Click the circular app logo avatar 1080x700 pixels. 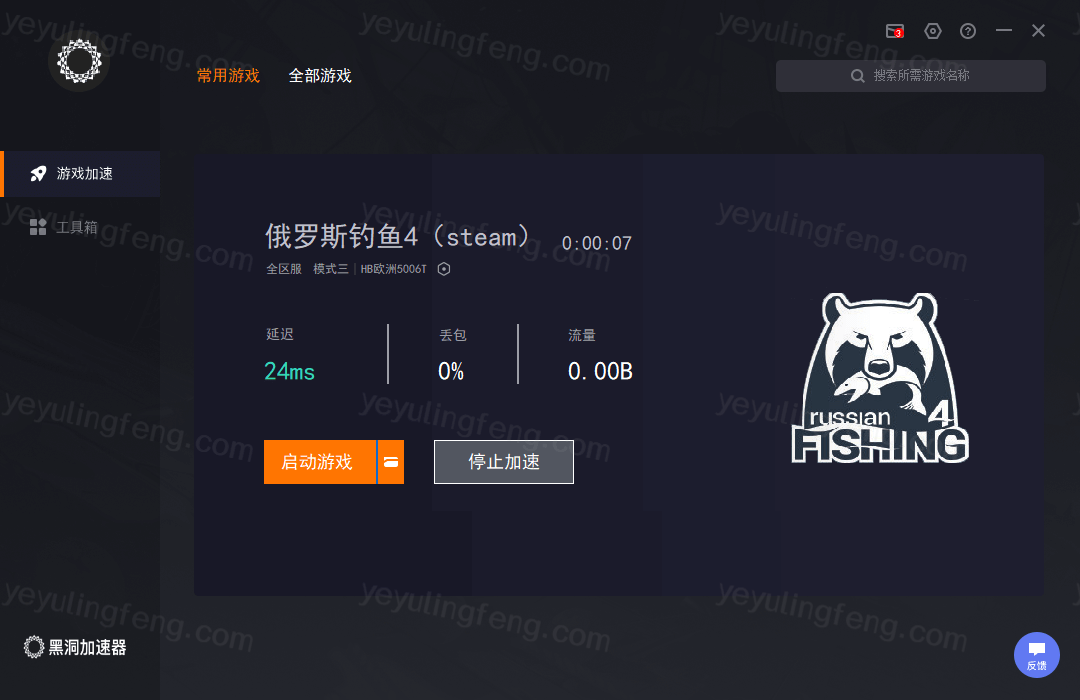[79, 61]
